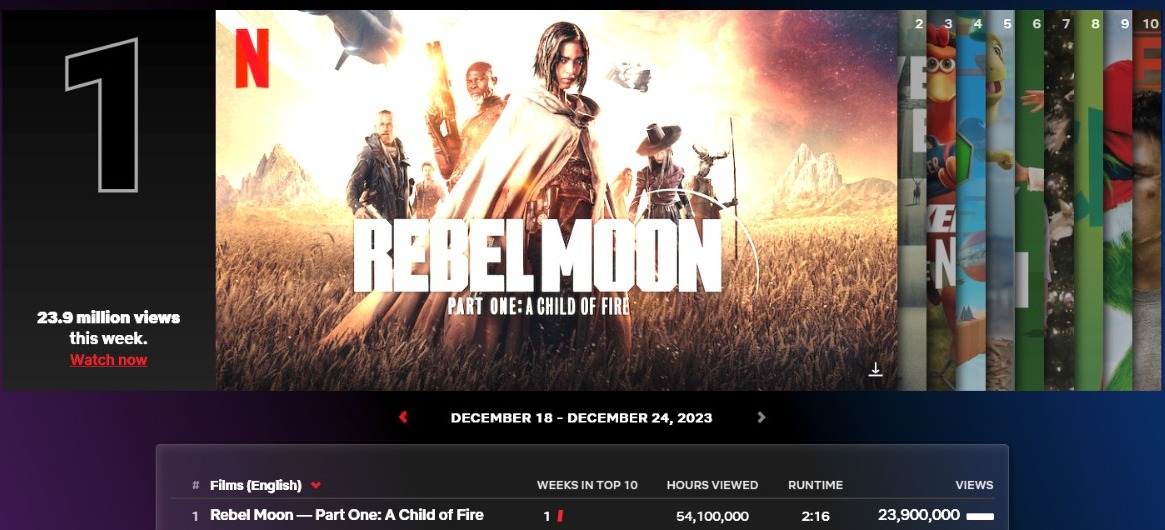Image resolution: width=1165 pixels, height=530 pixels.
Task: Select the rank 6 poster strip
Action: (x=1030, y=200)
